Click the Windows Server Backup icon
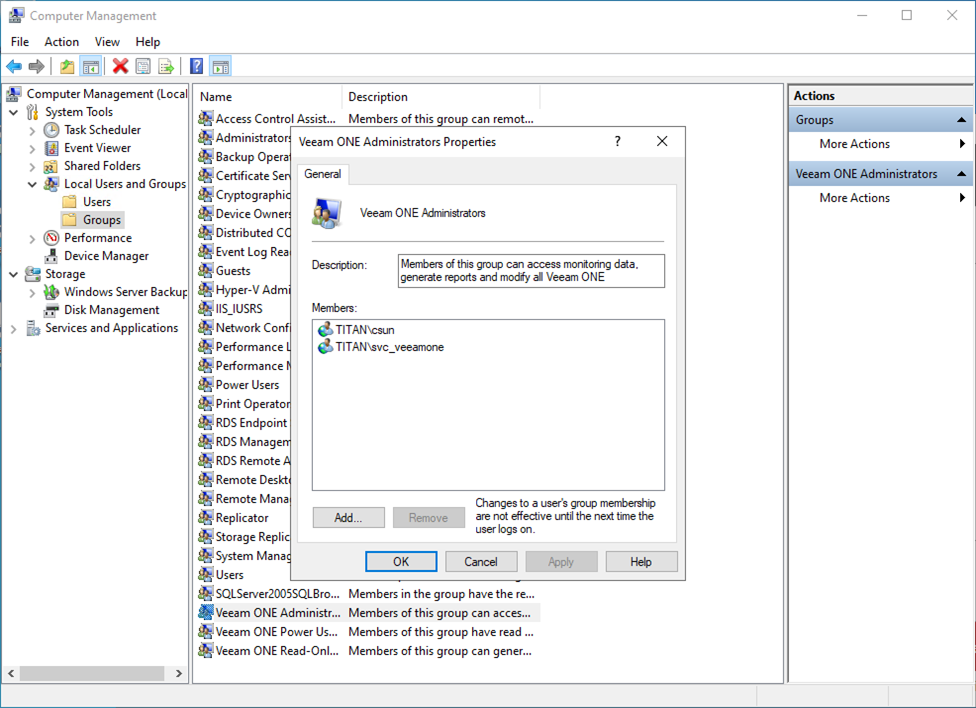 (x=52, y=292)
